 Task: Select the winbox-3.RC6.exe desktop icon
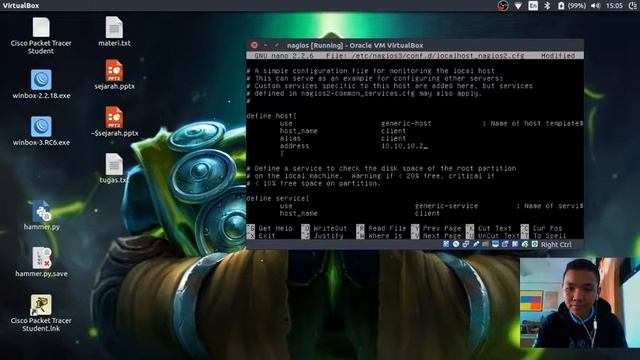coord(41,131)
